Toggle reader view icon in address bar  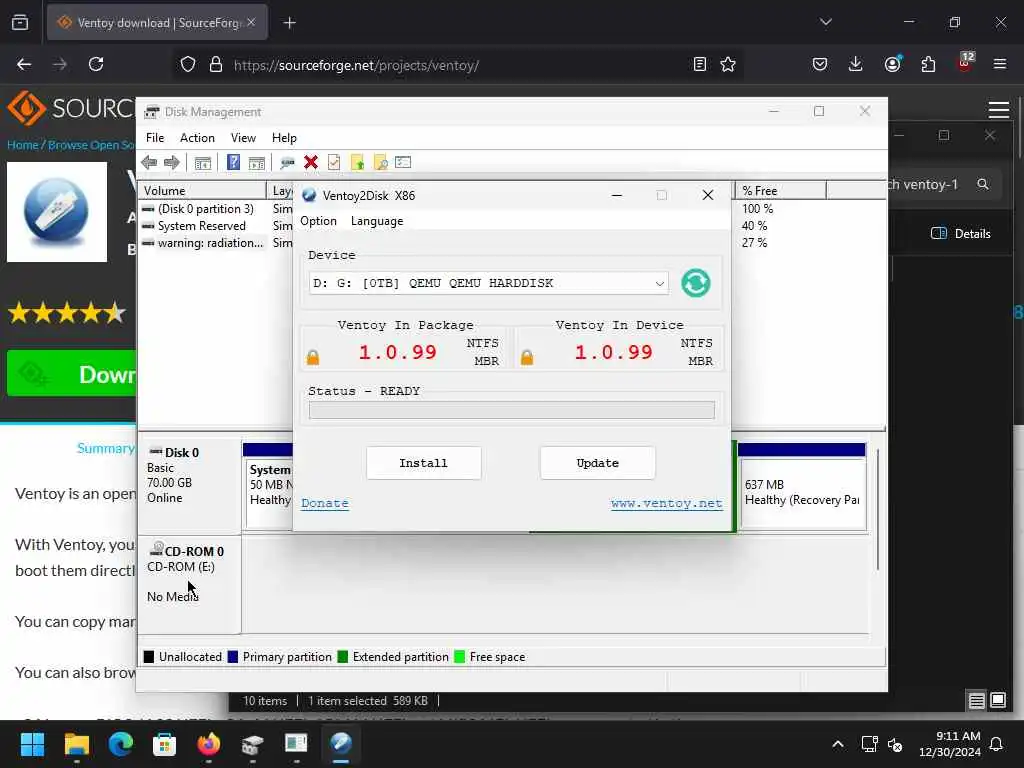[x=699, y=64]
